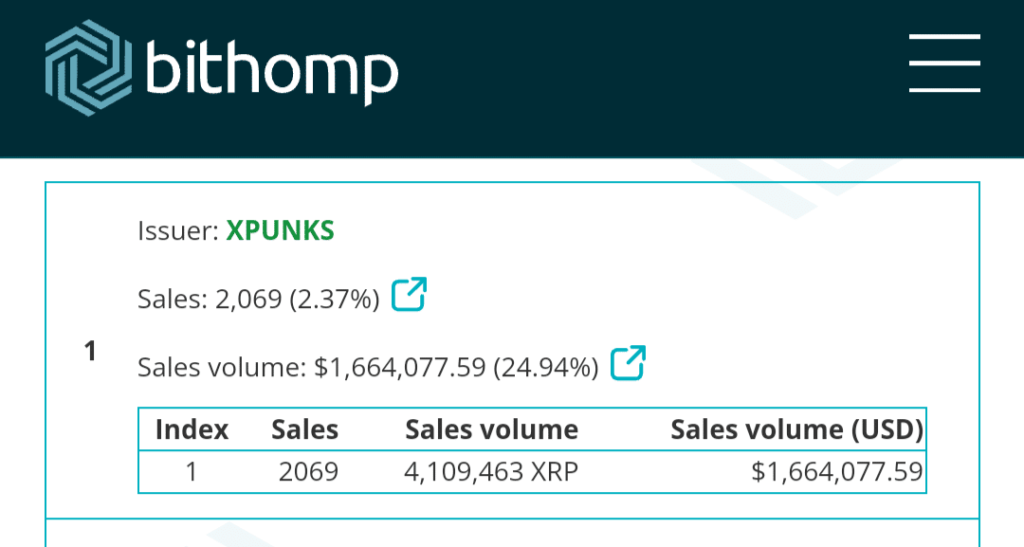The width and height of the screenshot is (1024, 547).
Task: Click the bithomp wordmark text
Action: 272,68
